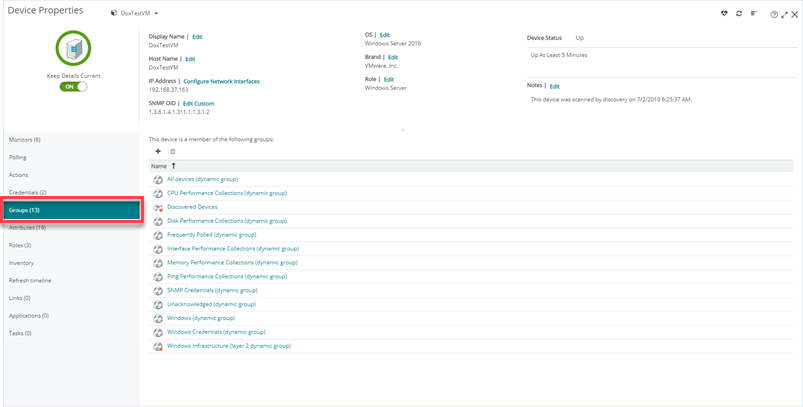Viewport: 803px width, 407px height.
Task: Open the help question mark icon
Action: coord(774,14)
